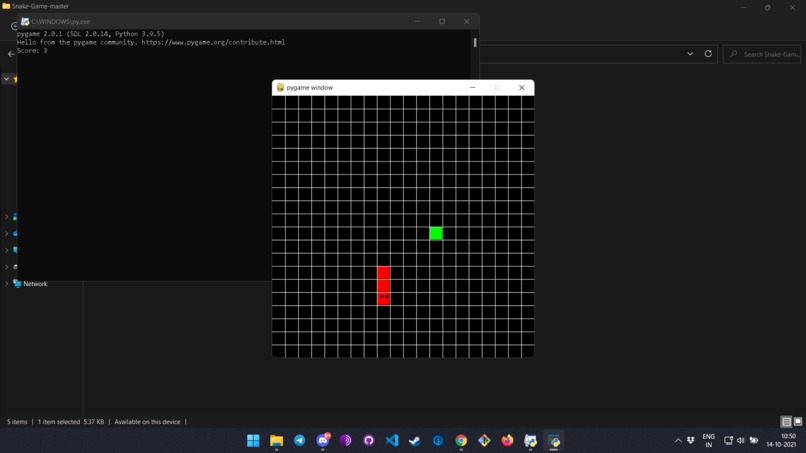Click the py.exe console title bar icon
The image size is (806, 453).
coord(25,22)
